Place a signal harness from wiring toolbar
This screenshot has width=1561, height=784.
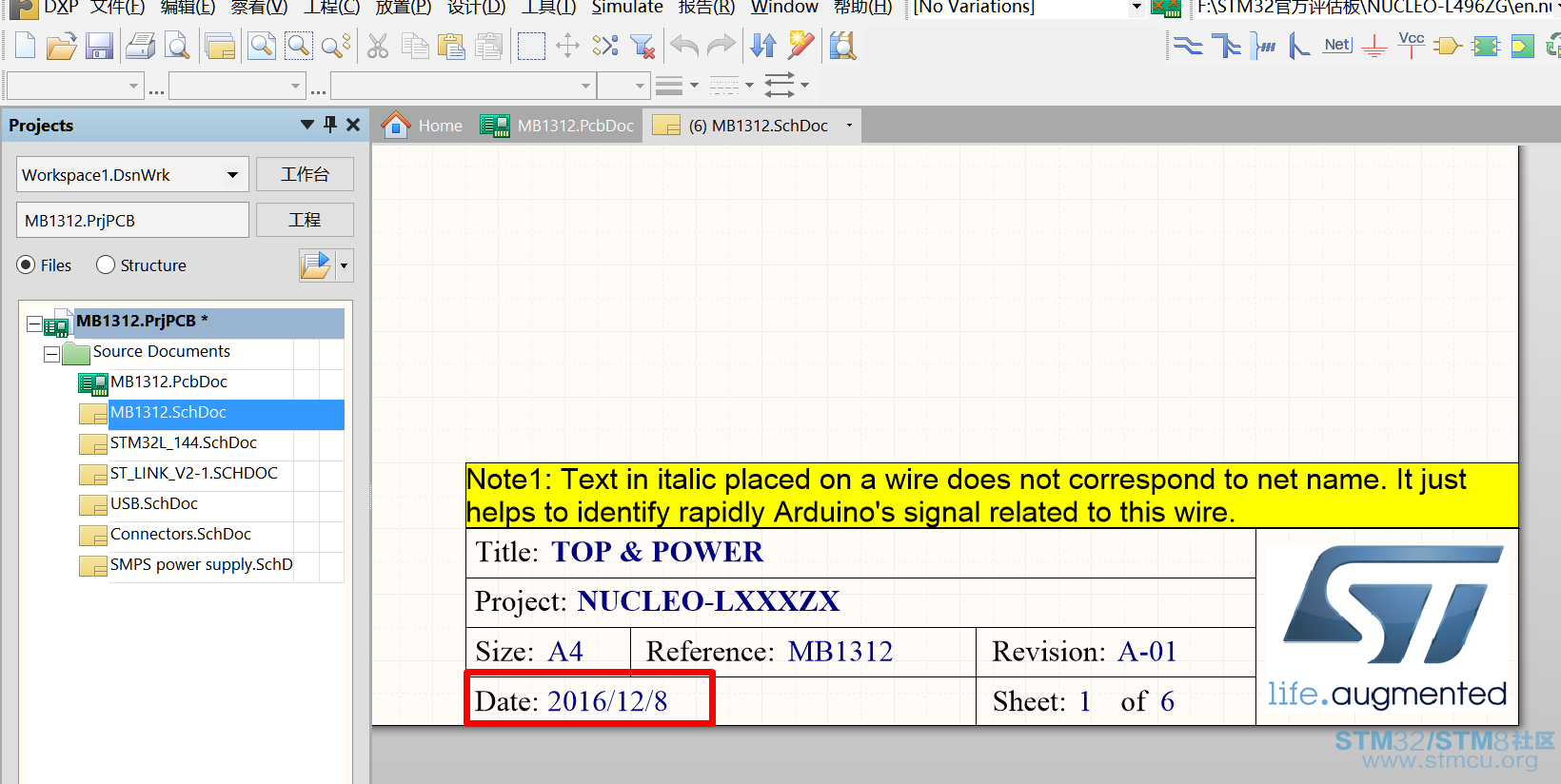pos(1263,46)
